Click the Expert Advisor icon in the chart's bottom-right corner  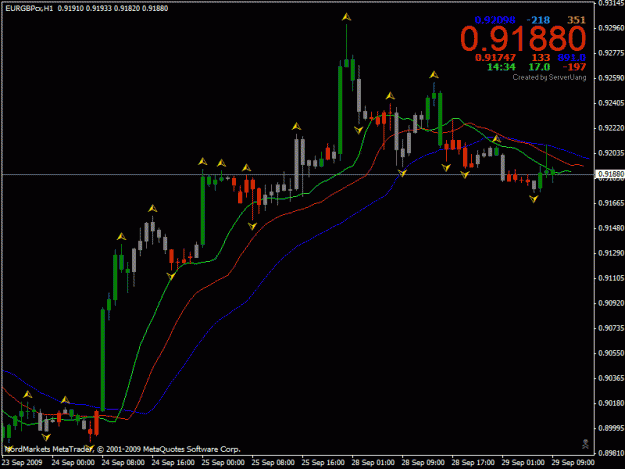click(585, 444)
